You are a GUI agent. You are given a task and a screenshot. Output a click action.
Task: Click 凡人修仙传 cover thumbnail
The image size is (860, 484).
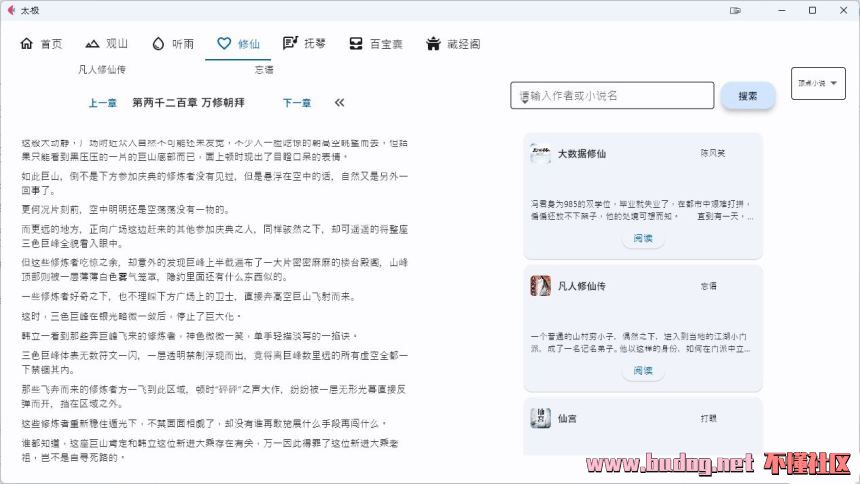[540, 286]
